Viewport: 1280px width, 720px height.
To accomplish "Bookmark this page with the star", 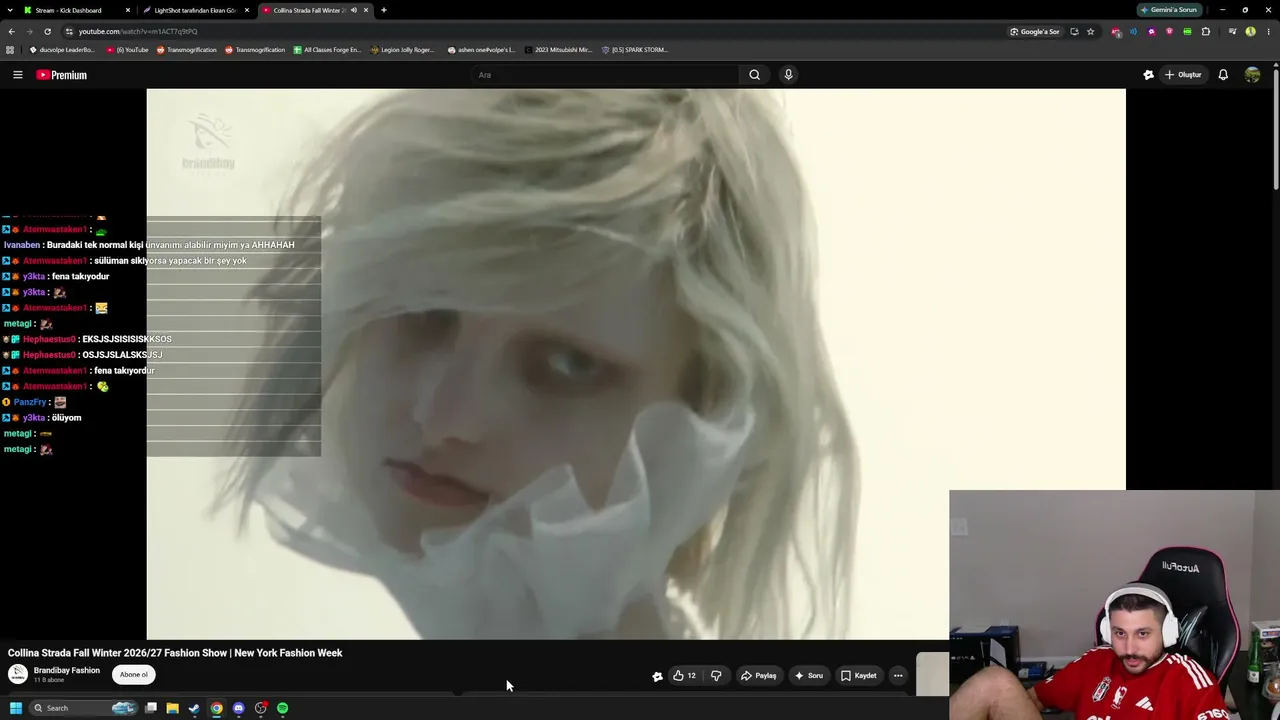I will (1091, 31).
